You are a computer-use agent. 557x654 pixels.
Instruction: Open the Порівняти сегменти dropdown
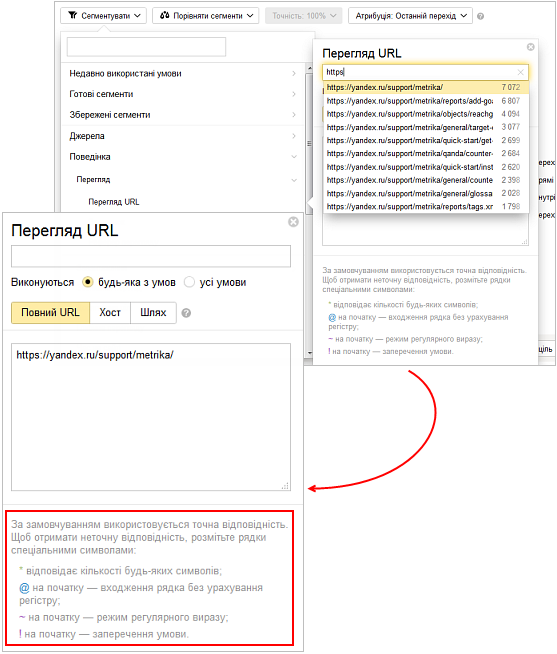[205, 16]
